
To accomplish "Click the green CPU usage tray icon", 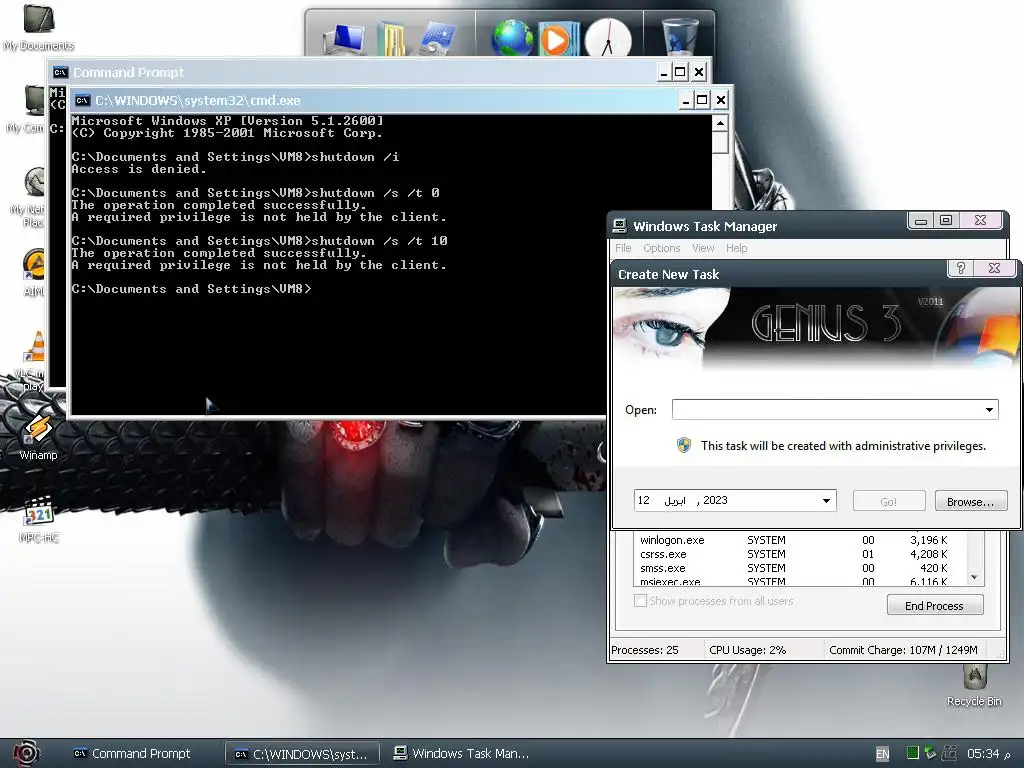I will point(912,753).
